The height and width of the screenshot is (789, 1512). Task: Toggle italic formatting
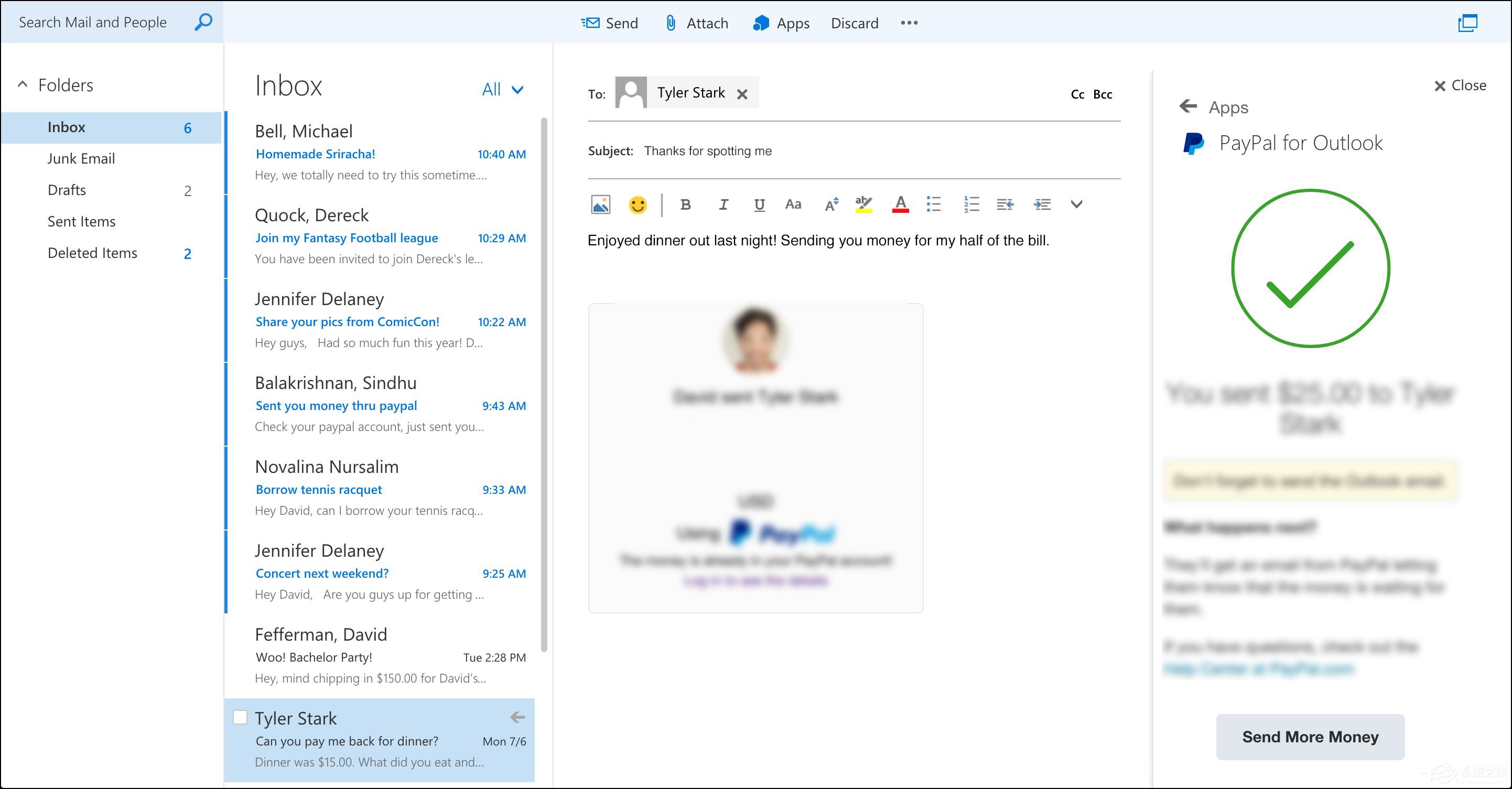(723, 204)
